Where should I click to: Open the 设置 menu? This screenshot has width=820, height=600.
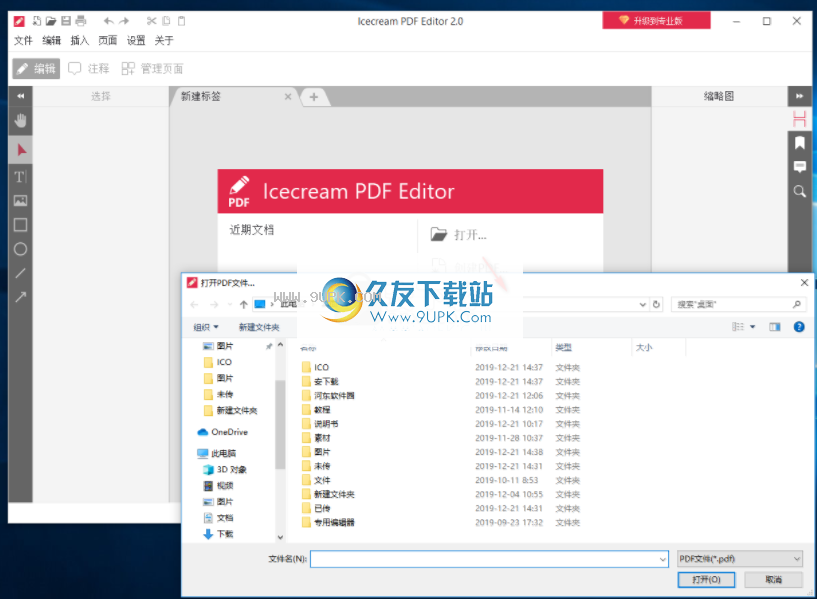tap(136, 40)
